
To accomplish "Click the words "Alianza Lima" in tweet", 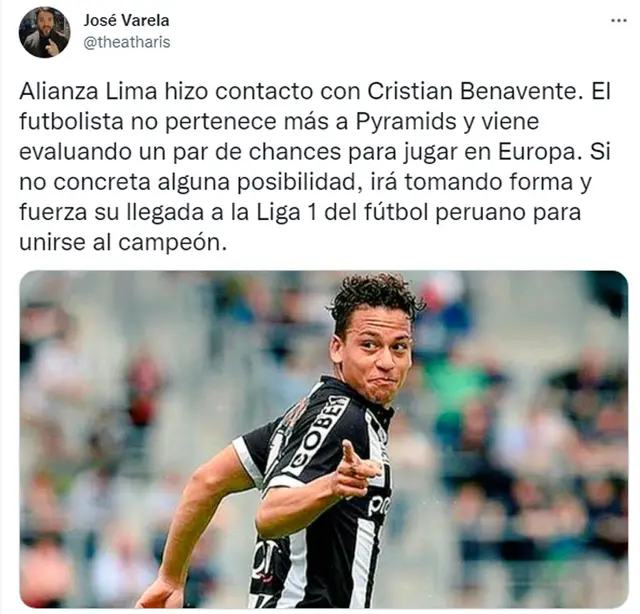I will [x=88, y=91].
